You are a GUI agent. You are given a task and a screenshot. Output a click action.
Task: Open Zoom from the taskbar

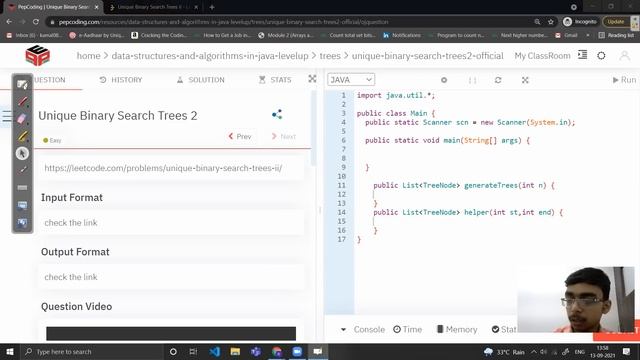pos(297,351)
